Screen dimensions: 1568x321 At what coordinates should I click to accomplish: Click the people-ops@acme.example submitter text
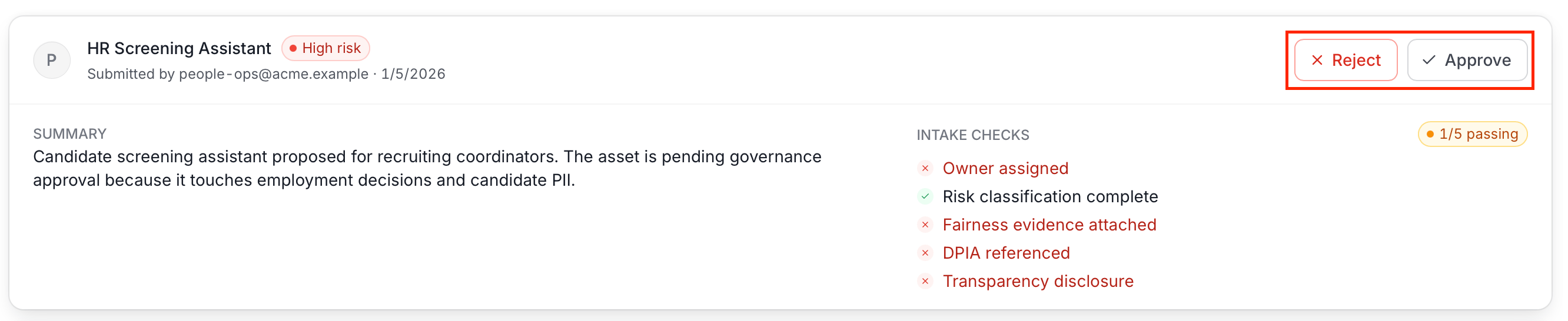point(273,74)
